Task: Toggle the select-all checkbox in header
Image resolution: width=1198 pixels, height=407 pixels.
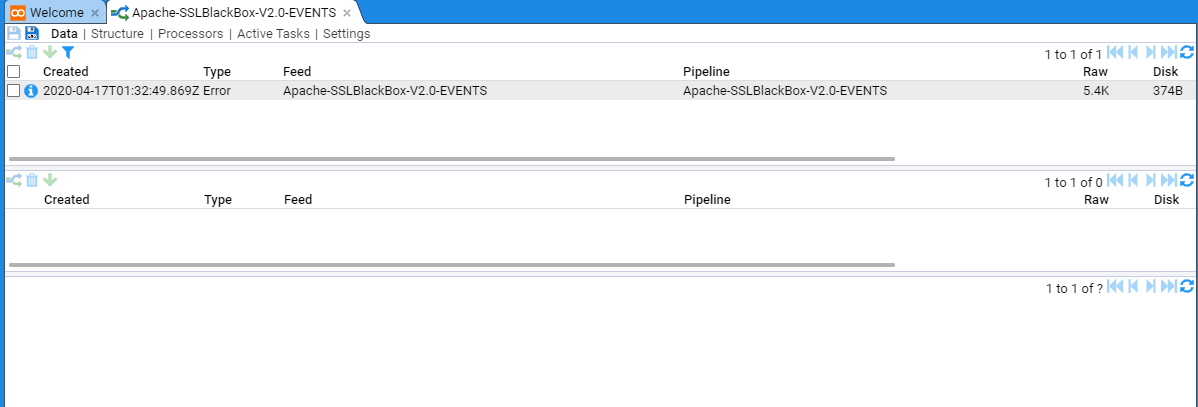Action: 14,72
